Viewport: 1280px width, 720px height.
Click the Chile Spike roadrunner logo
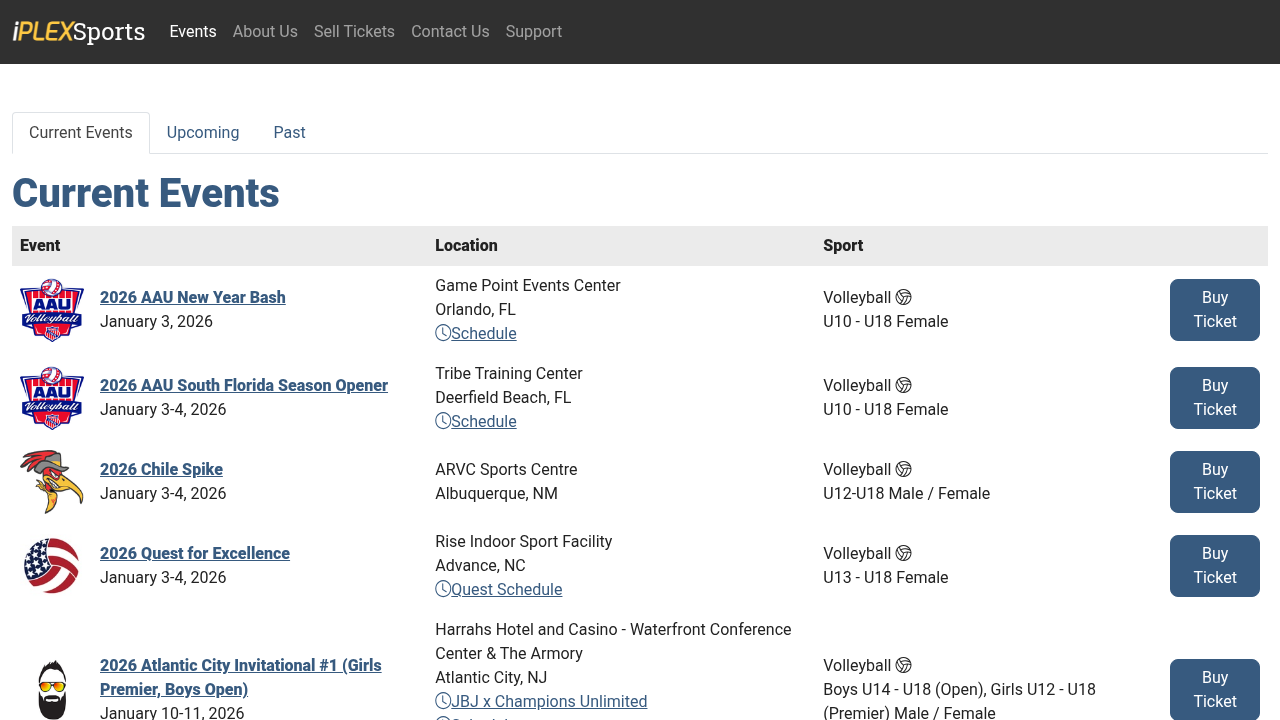tap(52, 482)
